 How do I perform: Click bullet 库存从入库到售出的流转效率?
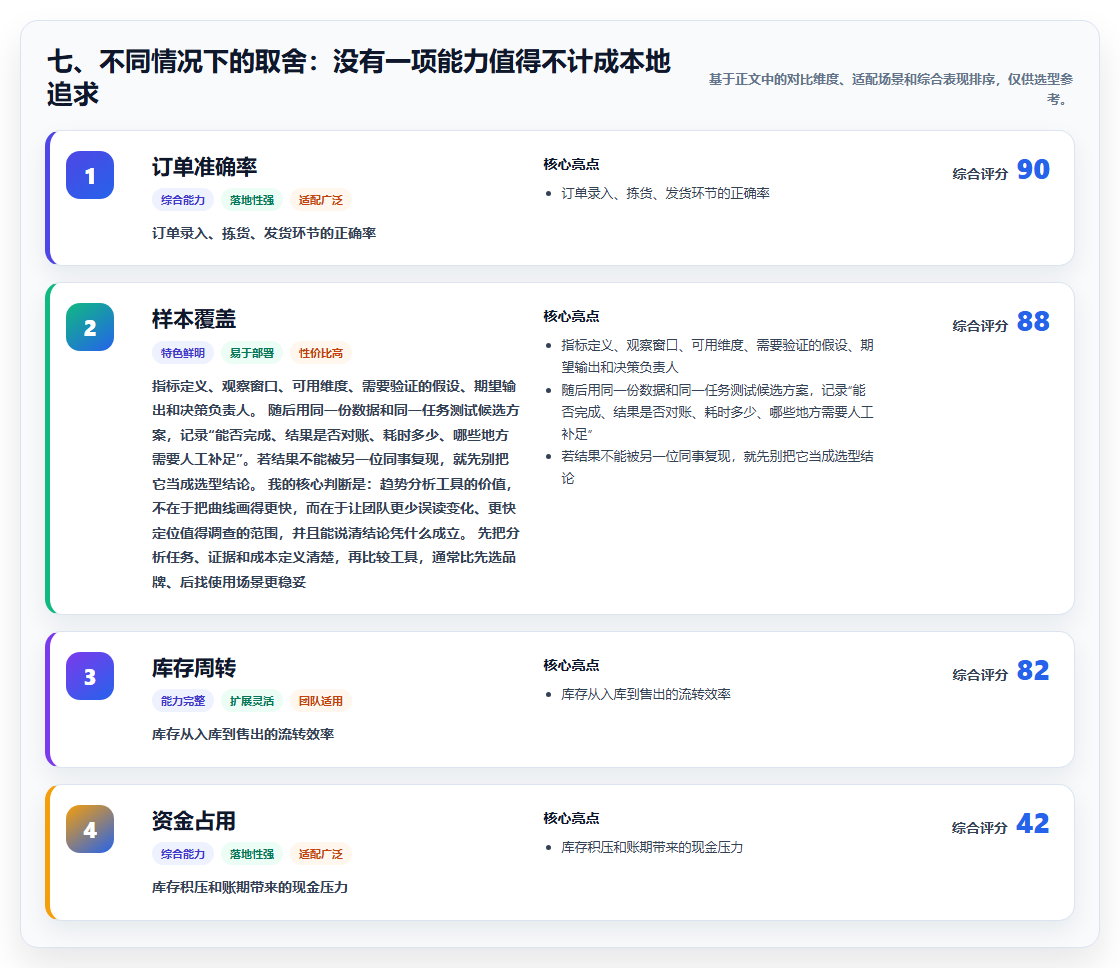646,694
